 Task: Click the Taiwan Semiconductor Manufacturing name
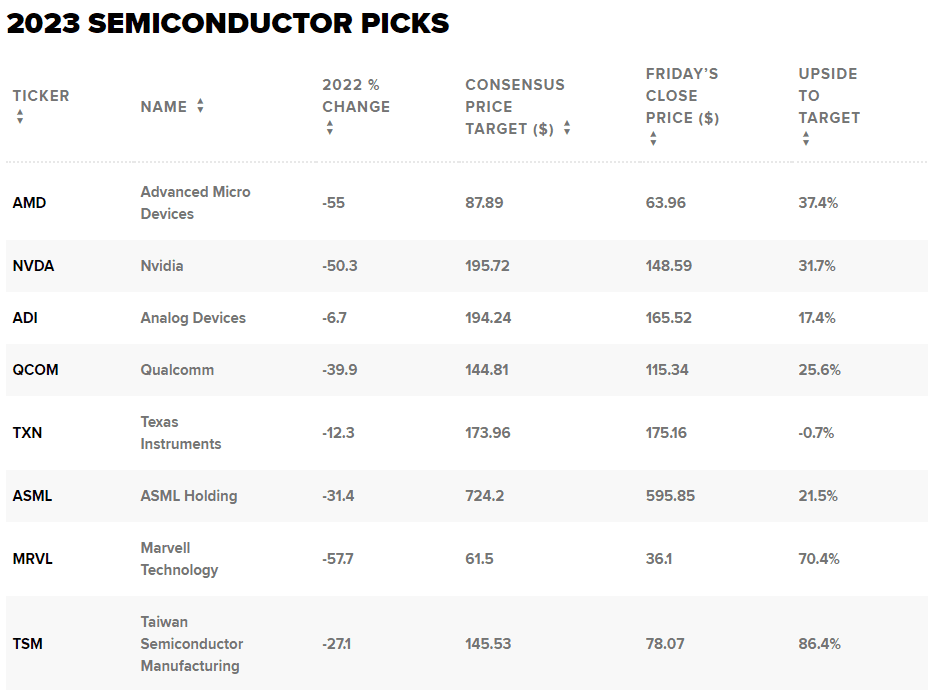tap(191, 644)
